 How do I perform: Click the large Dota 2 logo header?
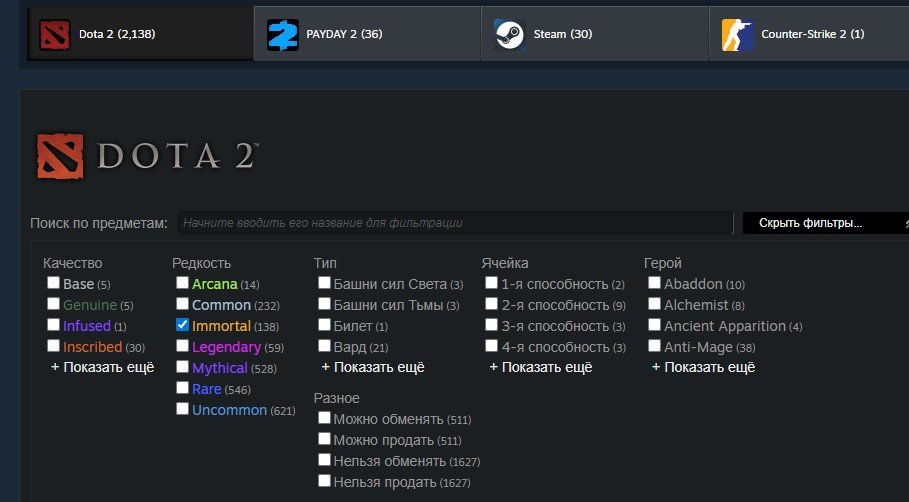(147, 157)
